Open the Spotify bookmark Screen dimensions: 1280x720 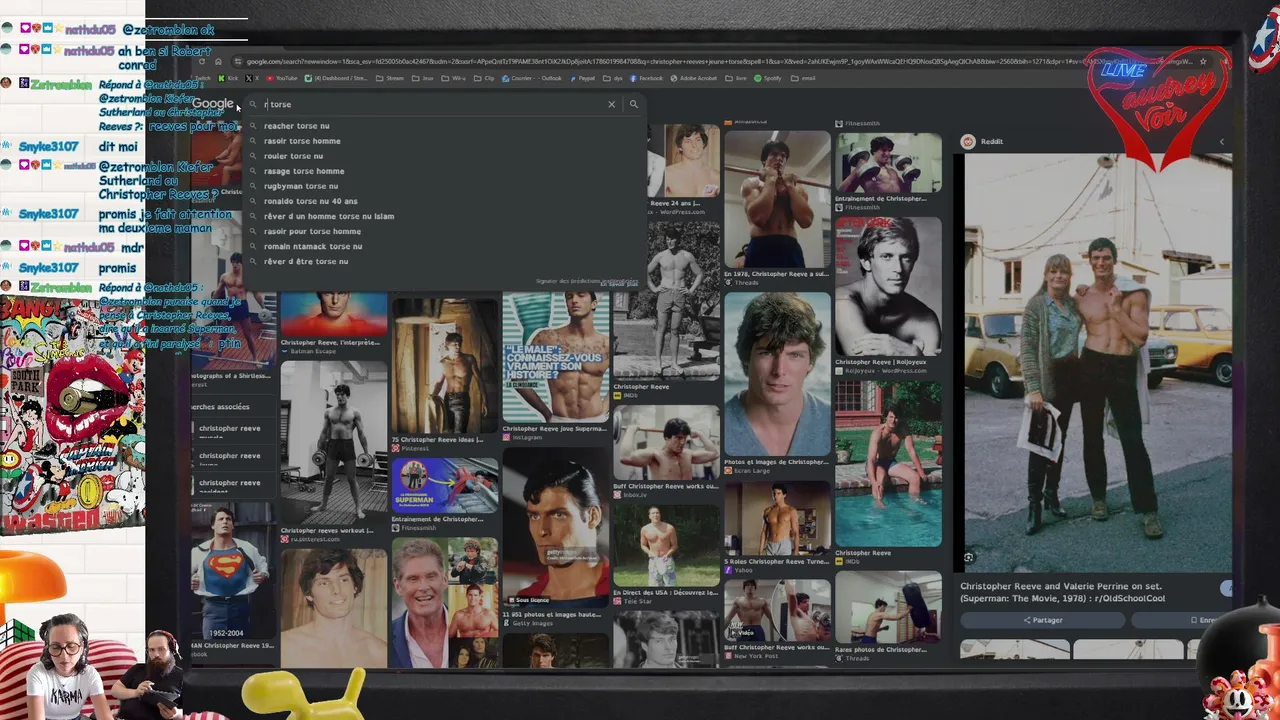click(x=769, y=78)
